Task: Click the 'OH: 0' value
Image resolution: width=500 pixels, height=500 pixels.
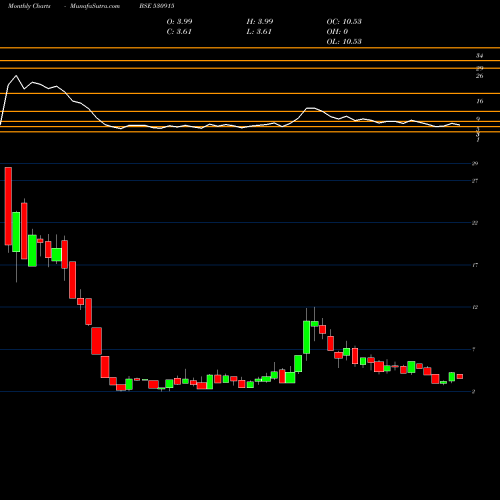Action: [337, 31]
